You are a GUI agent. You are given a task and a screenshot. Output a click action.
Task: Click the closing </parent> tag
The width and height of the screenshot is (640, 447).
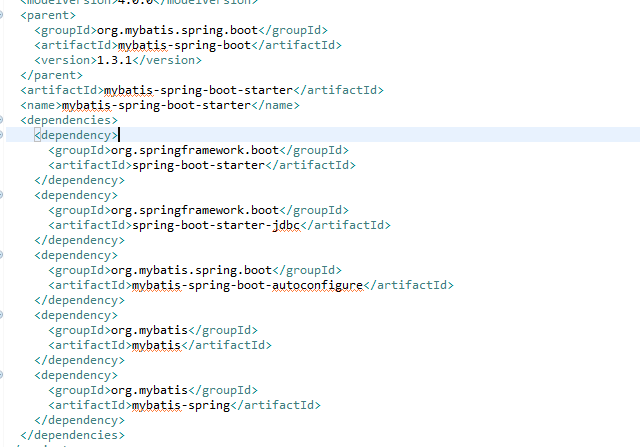tap(51, 76)
